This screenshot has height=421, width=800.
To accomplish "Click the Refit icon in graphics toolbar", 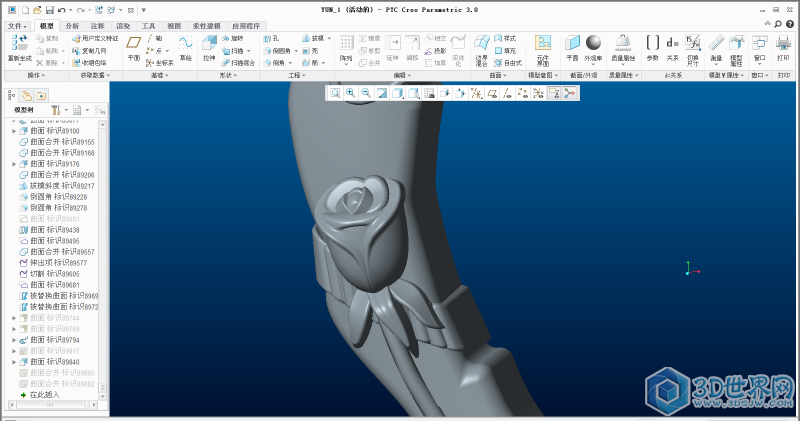I will pyautogui.click(x=335, y=93).
